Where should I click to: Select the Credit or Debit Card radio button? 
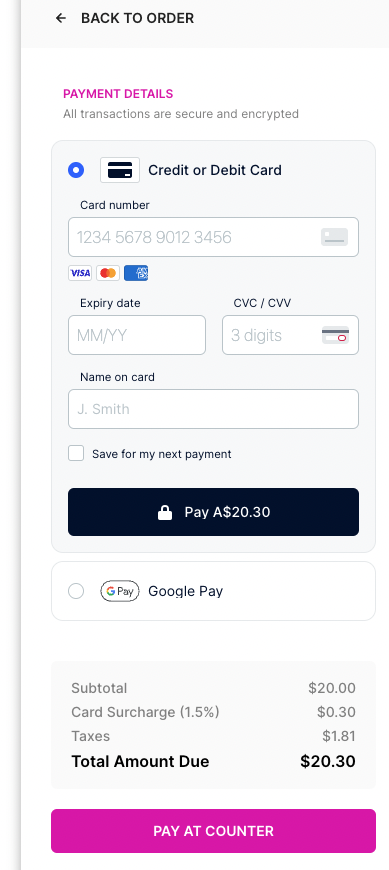click(76, 170)
